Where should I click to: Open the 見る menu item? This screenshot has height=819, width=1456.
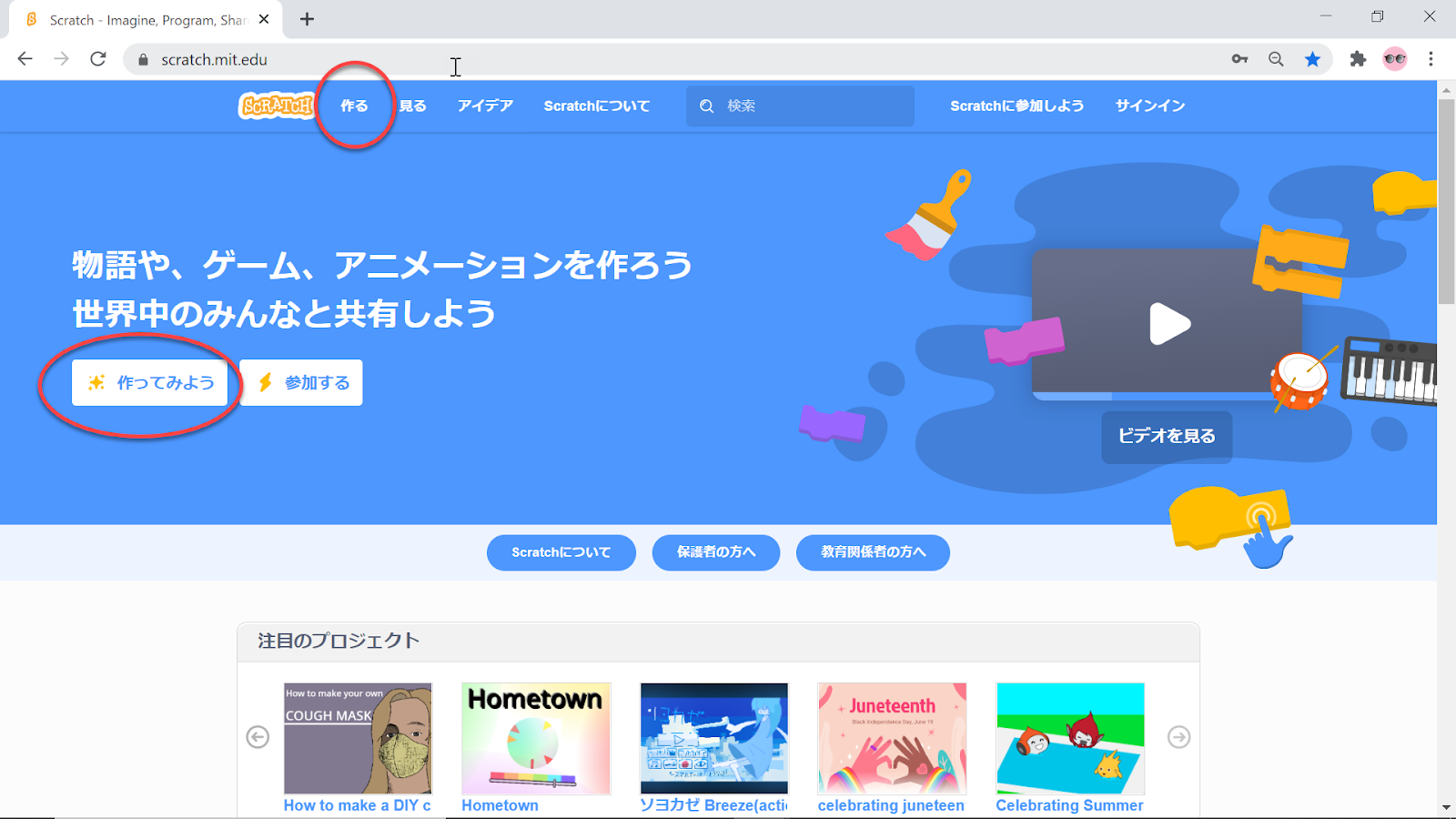pyautogui.click(x=412, y=106)
